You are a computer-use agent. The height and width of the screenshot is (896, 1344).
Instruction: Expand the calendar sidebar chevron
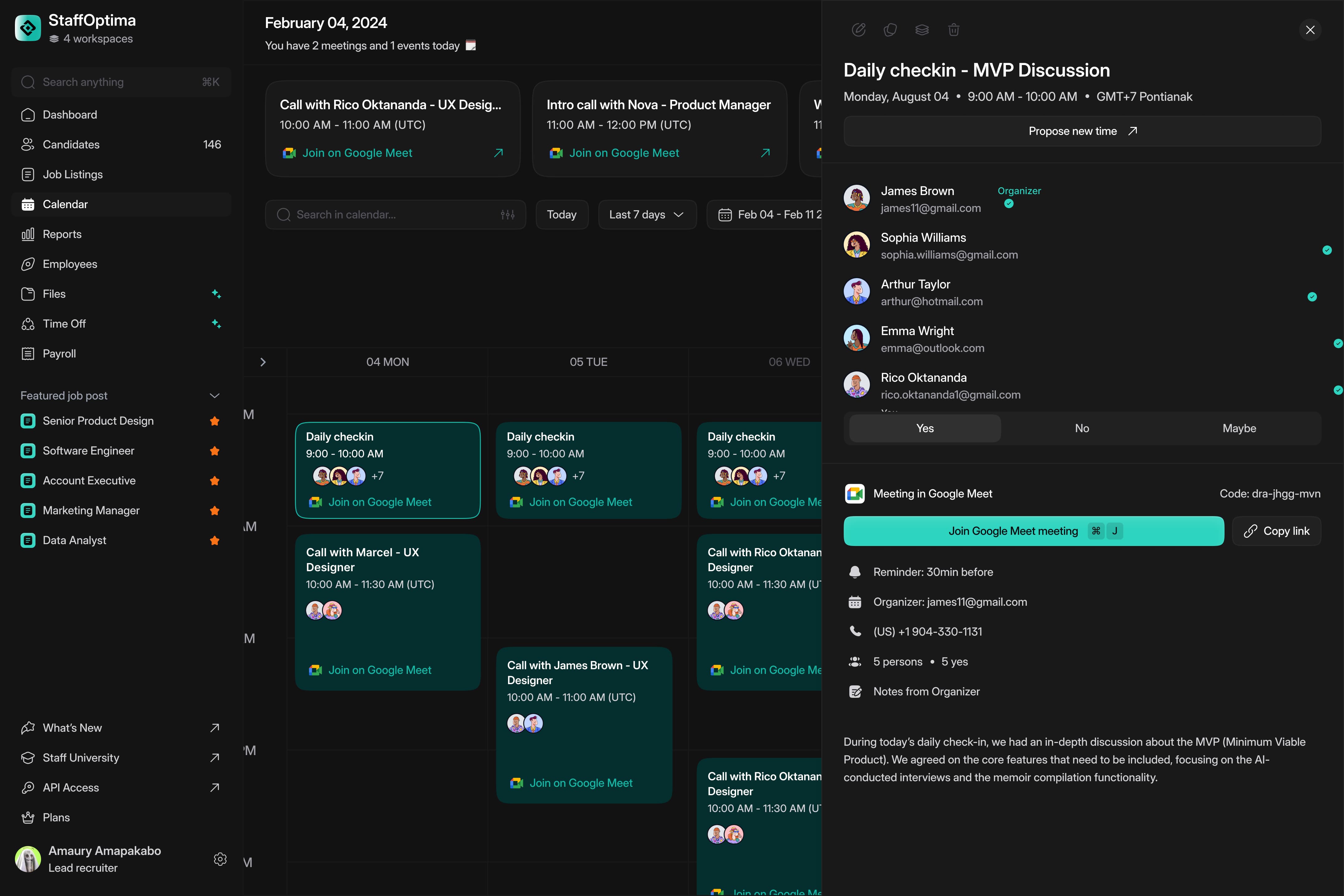263,362
